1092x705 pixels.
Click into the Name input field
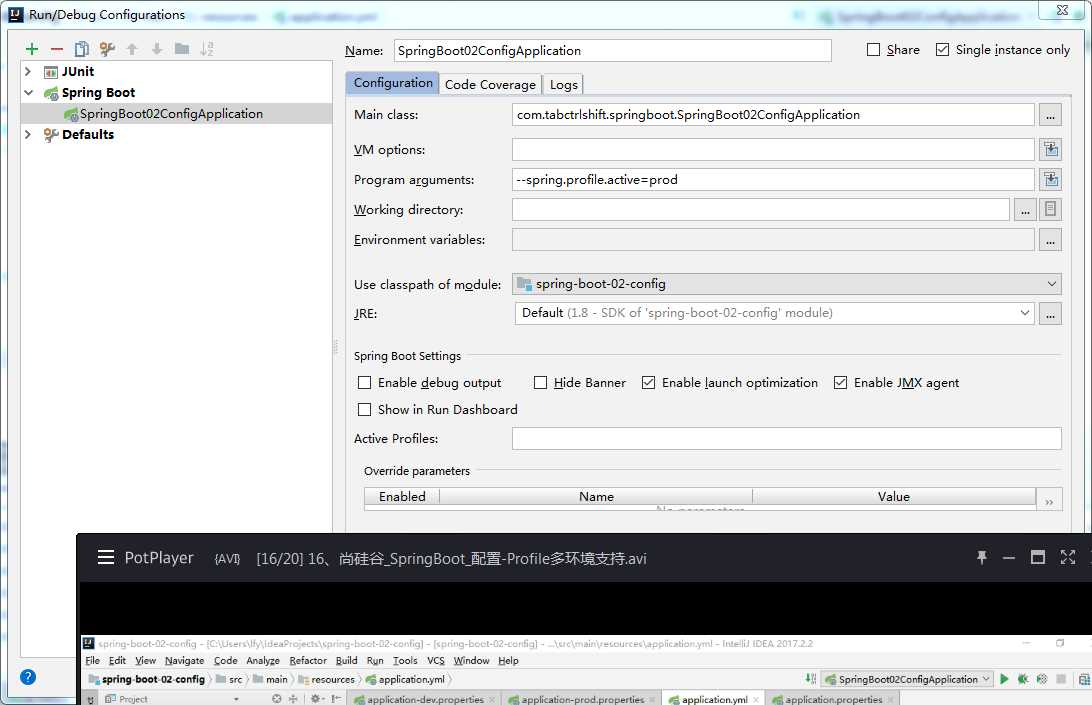612,50
